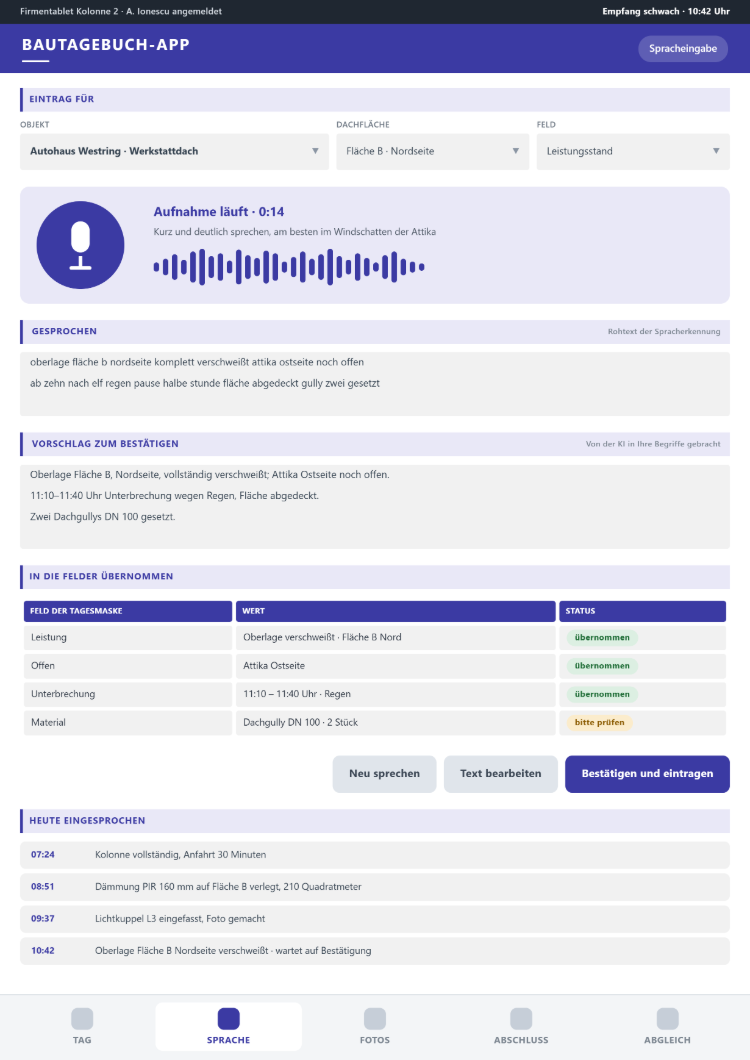The image size is (750, 1060).
Task: Open the Feld dropdown Leistungsstand
Action: point(633,151)
